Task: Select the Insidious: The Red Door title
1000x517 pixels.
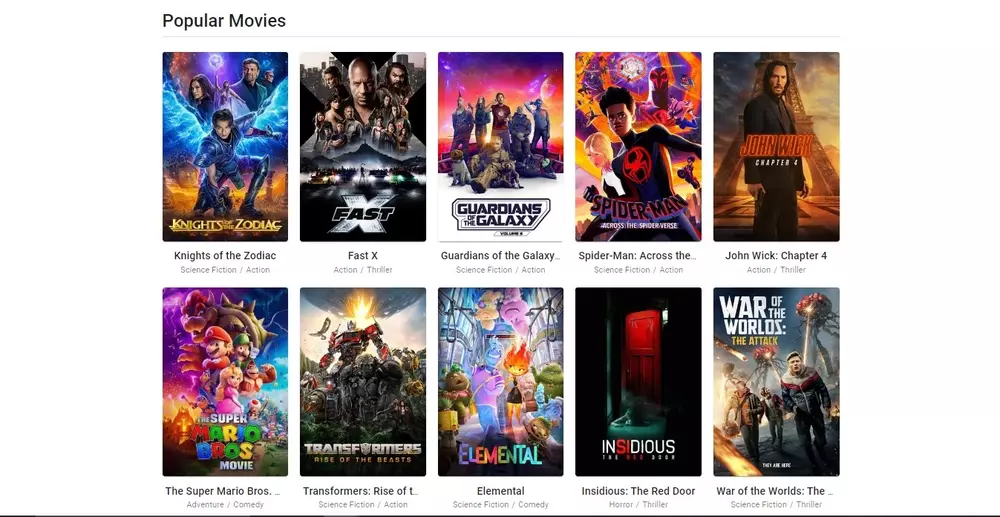Action: click(638, 491)
